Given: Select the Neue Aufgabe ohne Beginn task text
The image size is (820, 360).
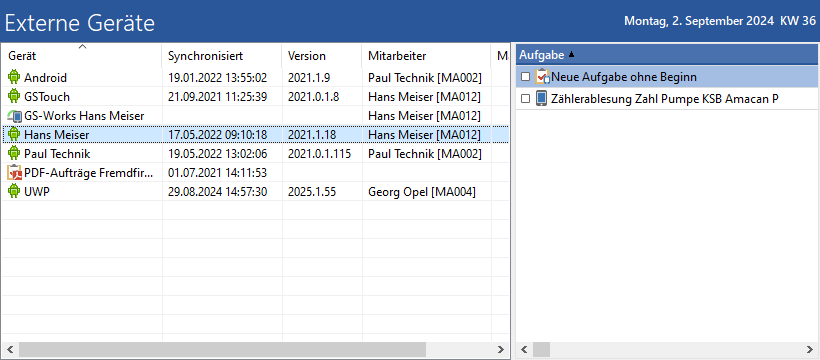Looking at the screenshot, I should 624,77.
